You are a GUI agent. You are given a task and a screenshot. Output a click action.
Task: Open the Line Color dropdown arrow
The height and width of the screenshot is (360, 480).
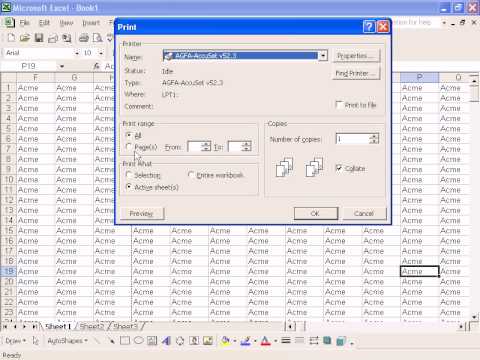[x=255, y=341]
